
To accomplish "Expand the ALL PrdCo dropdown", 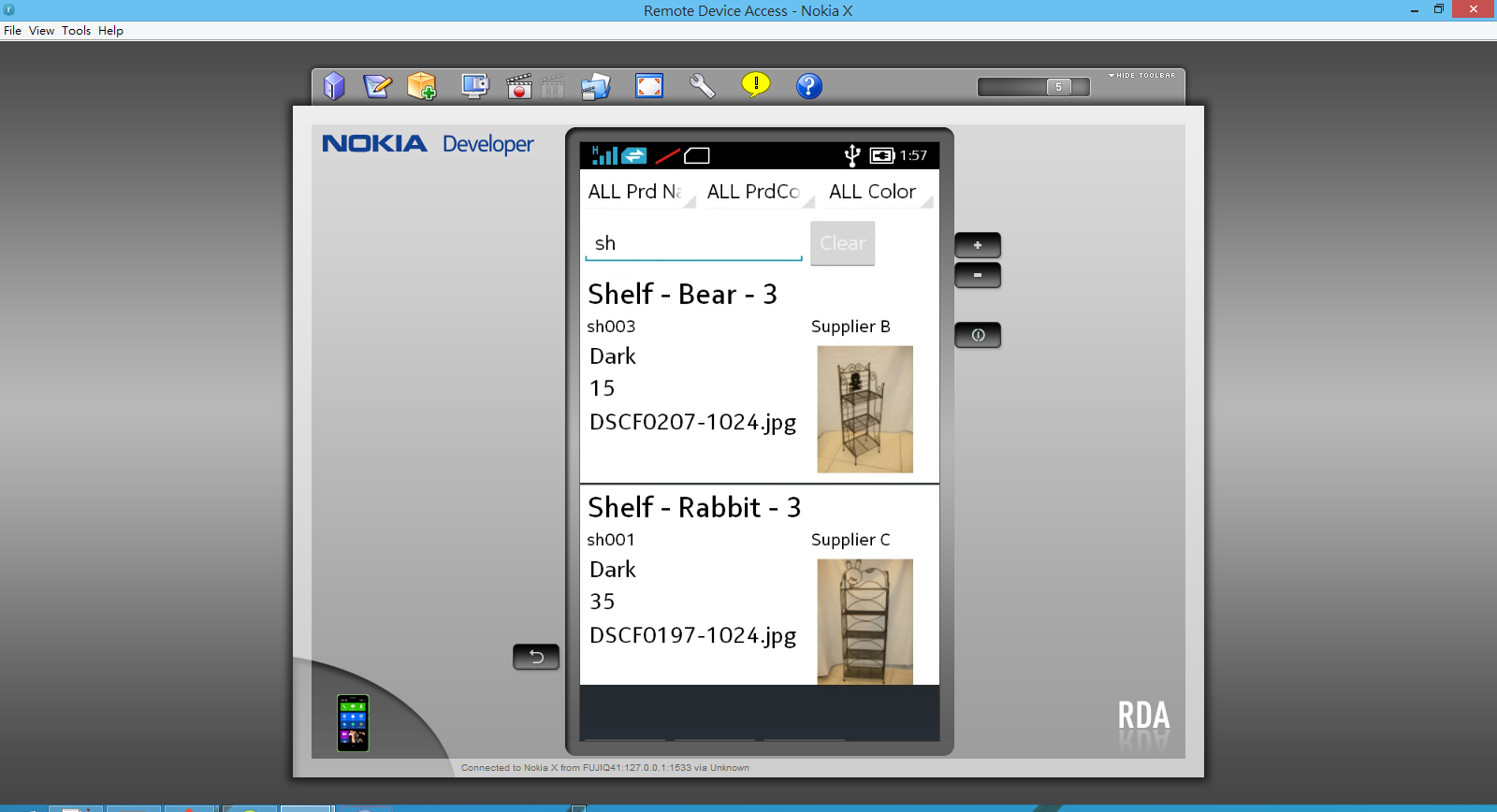I will click(x=759, y=192).
